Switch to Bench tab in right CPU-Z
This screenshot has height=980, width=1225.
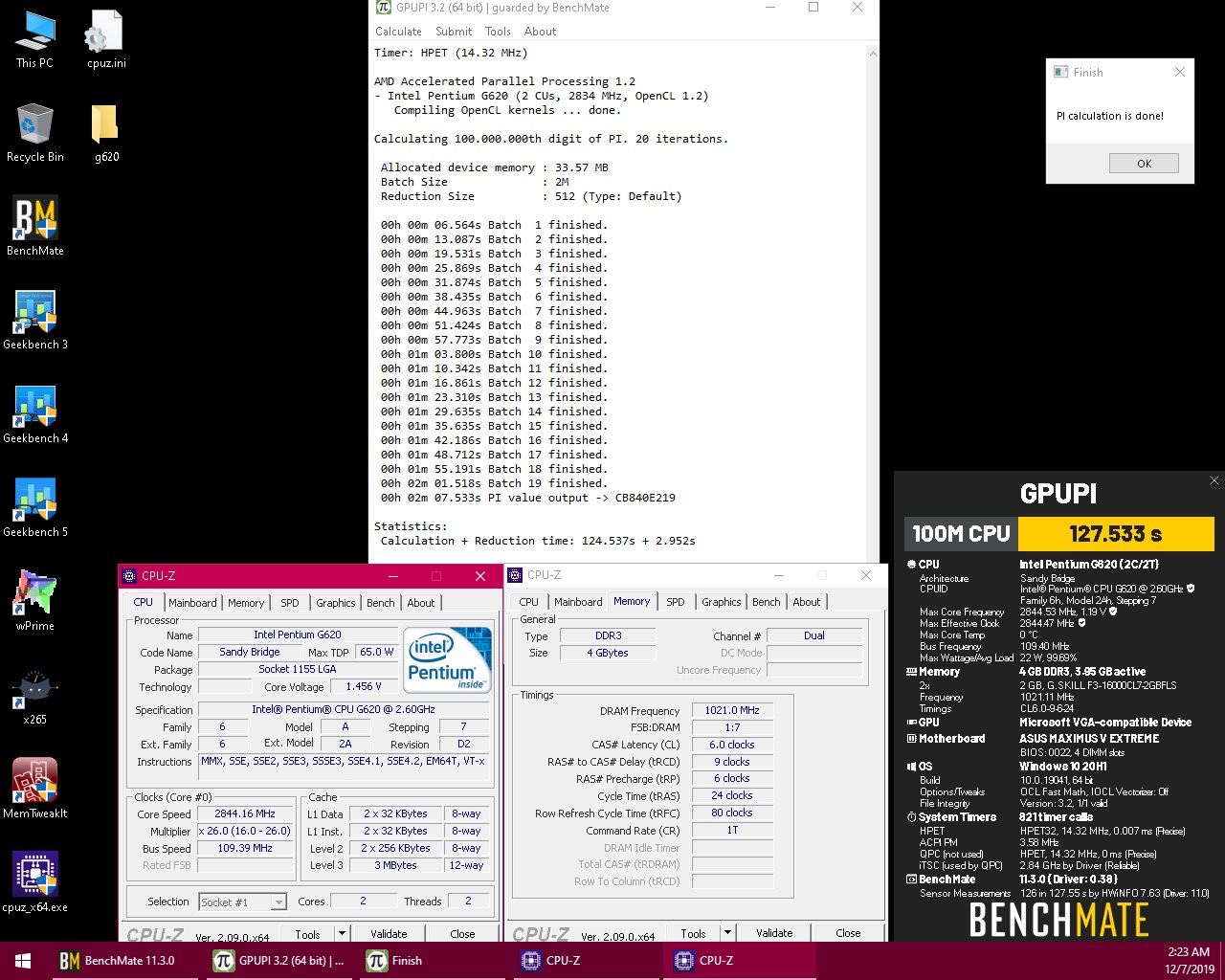tap(766, 602)
